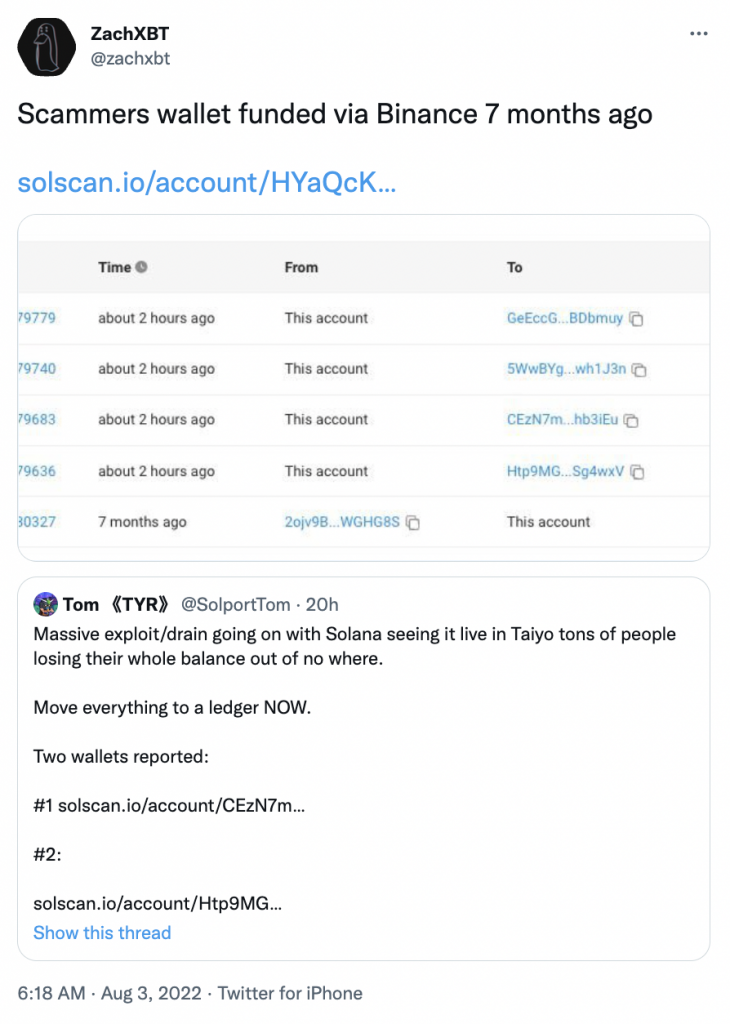The height and width of the screenshot is (1024, 730).
Task: Click Show this thread
Action: tap(102, 933)
